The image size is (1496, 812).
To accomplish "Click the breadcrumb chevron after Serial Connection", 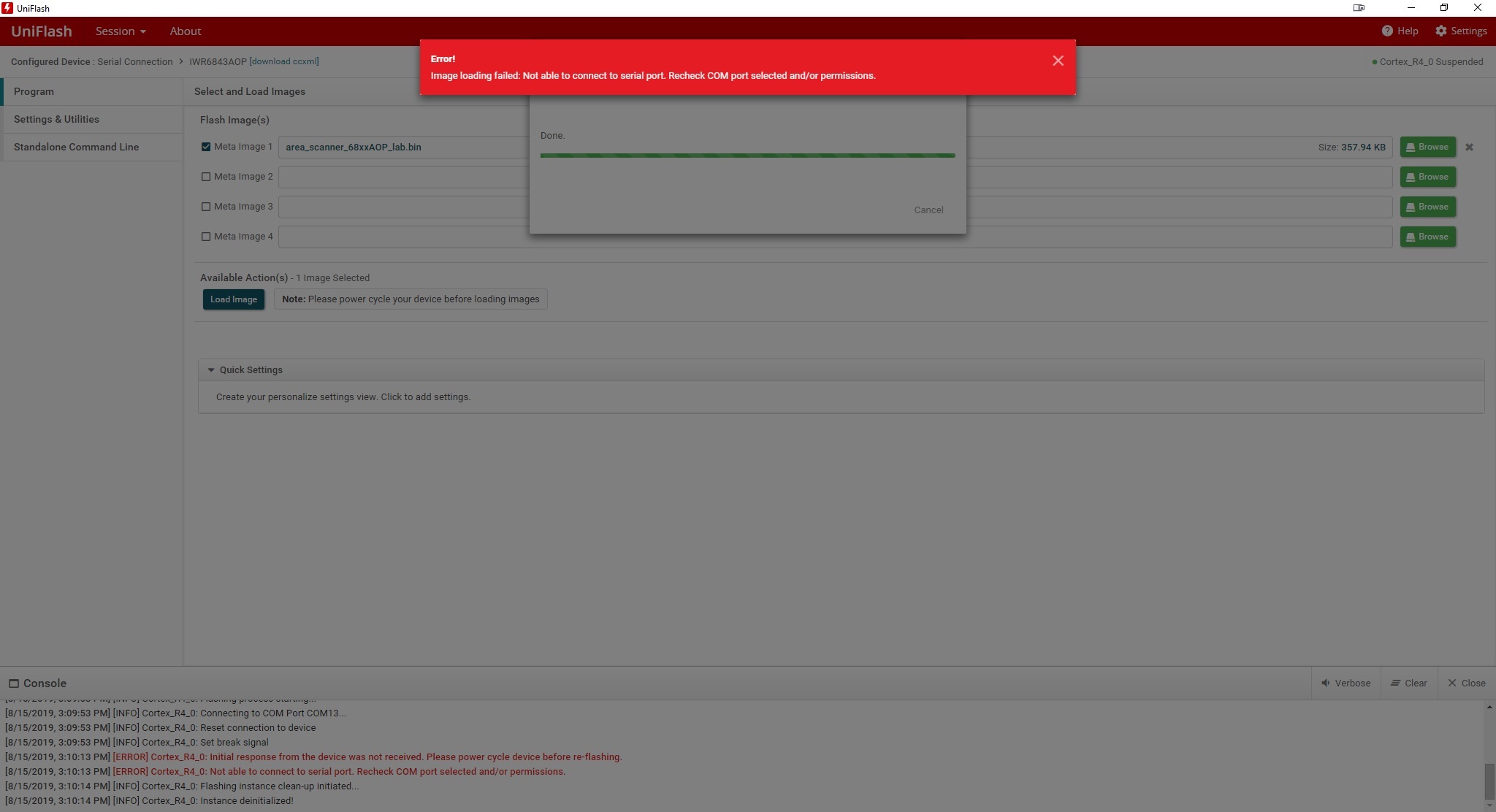I will pos(181,61).
